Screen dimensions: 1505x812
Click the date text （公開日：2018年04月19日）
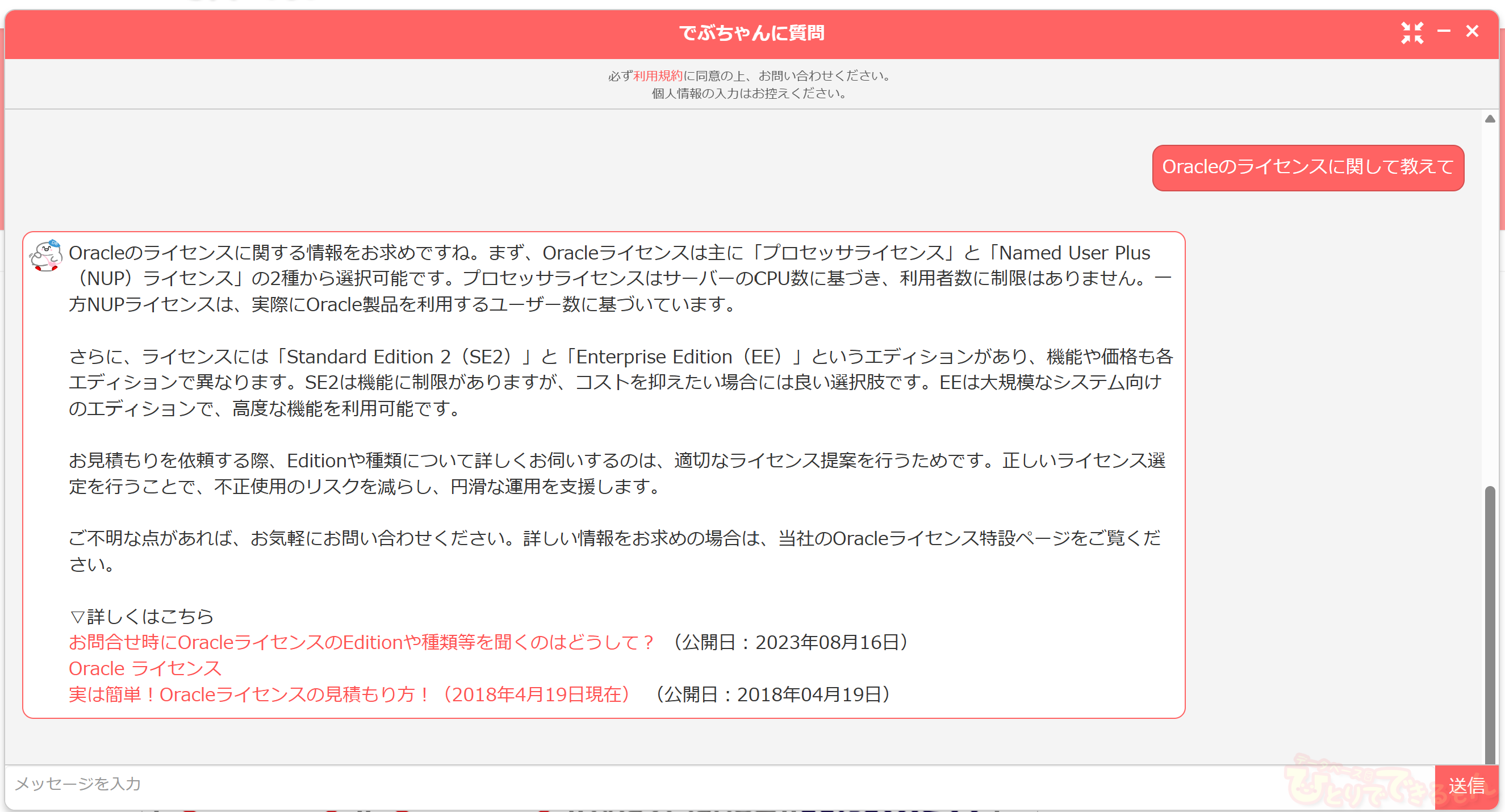click(x=772, y=694)
